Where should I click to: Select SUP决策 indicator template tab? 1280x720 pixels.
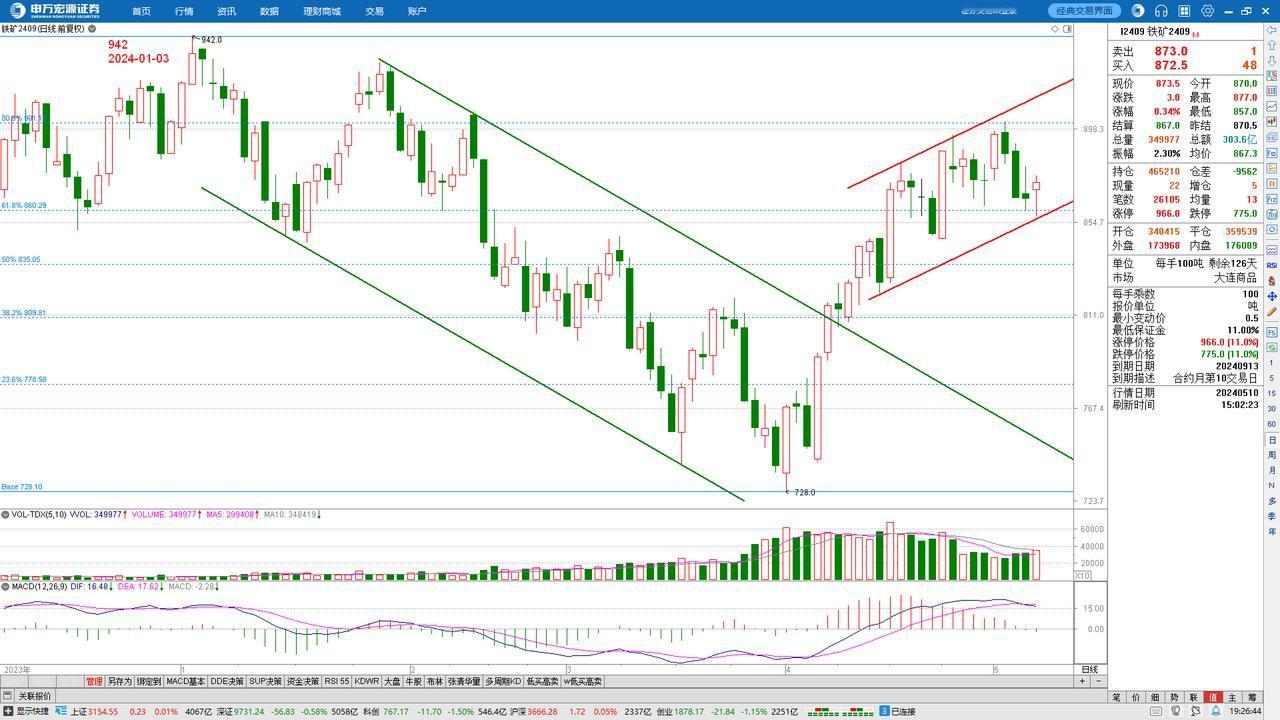(265, 681)
